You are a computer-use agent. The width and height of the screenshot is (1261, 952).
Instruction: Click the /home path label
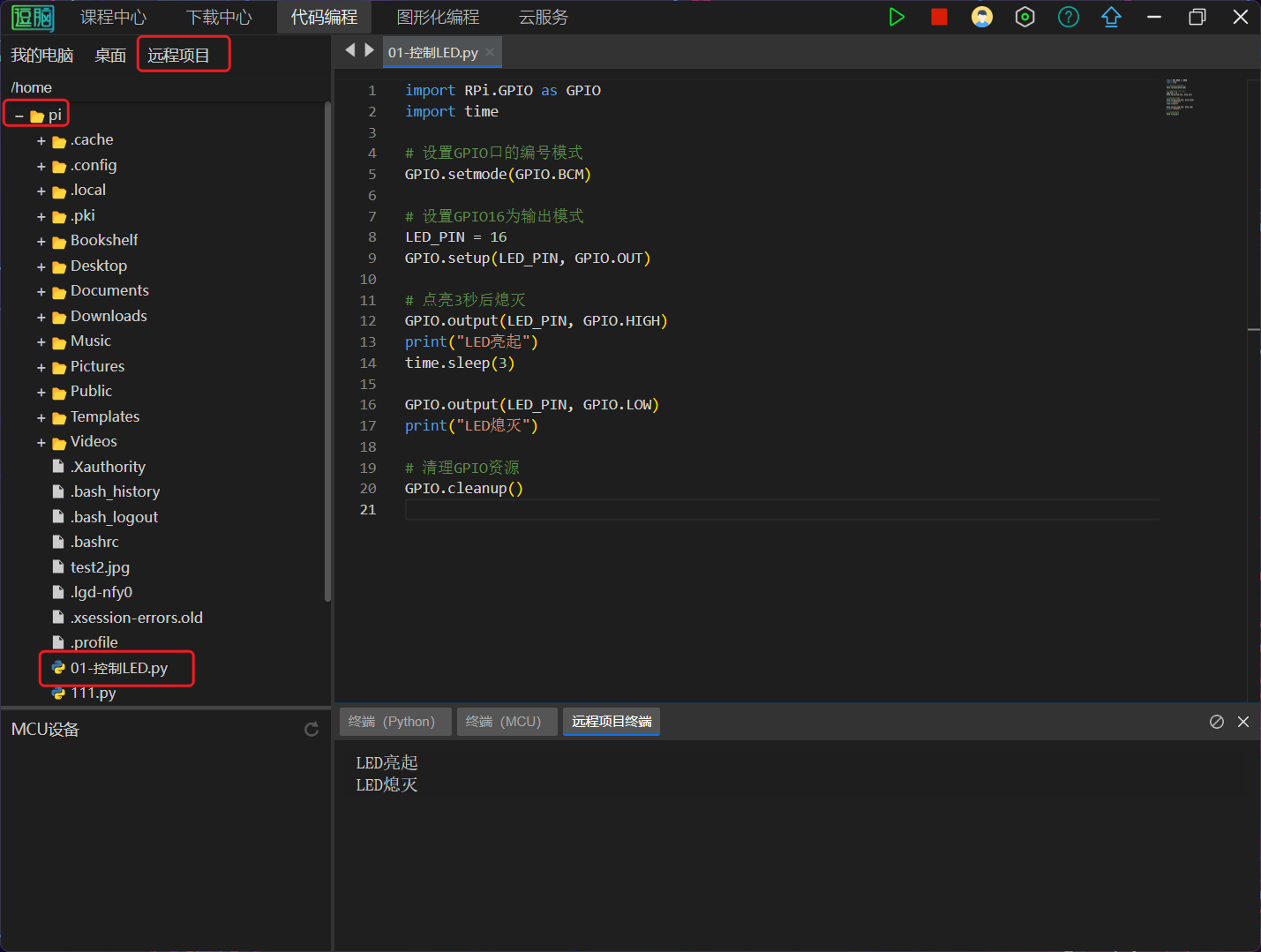32,87
